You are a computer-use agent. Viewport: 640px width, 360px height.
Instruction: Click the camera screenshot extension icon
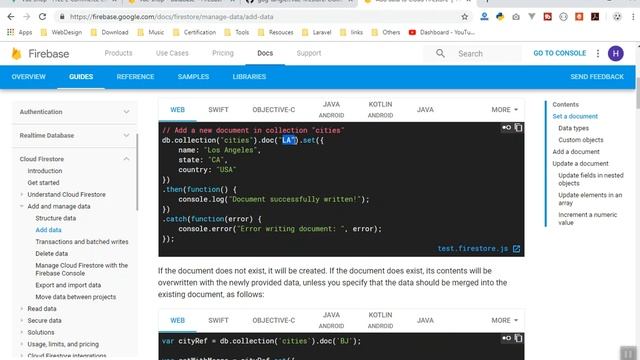(x=516, y=17)
